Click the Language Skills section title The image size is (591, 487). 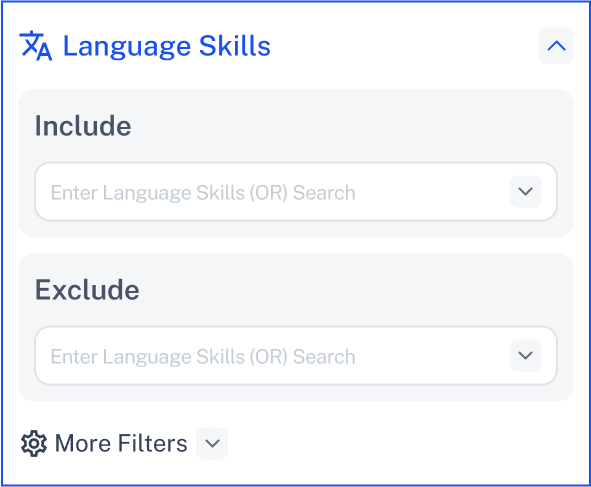point(167,46)
